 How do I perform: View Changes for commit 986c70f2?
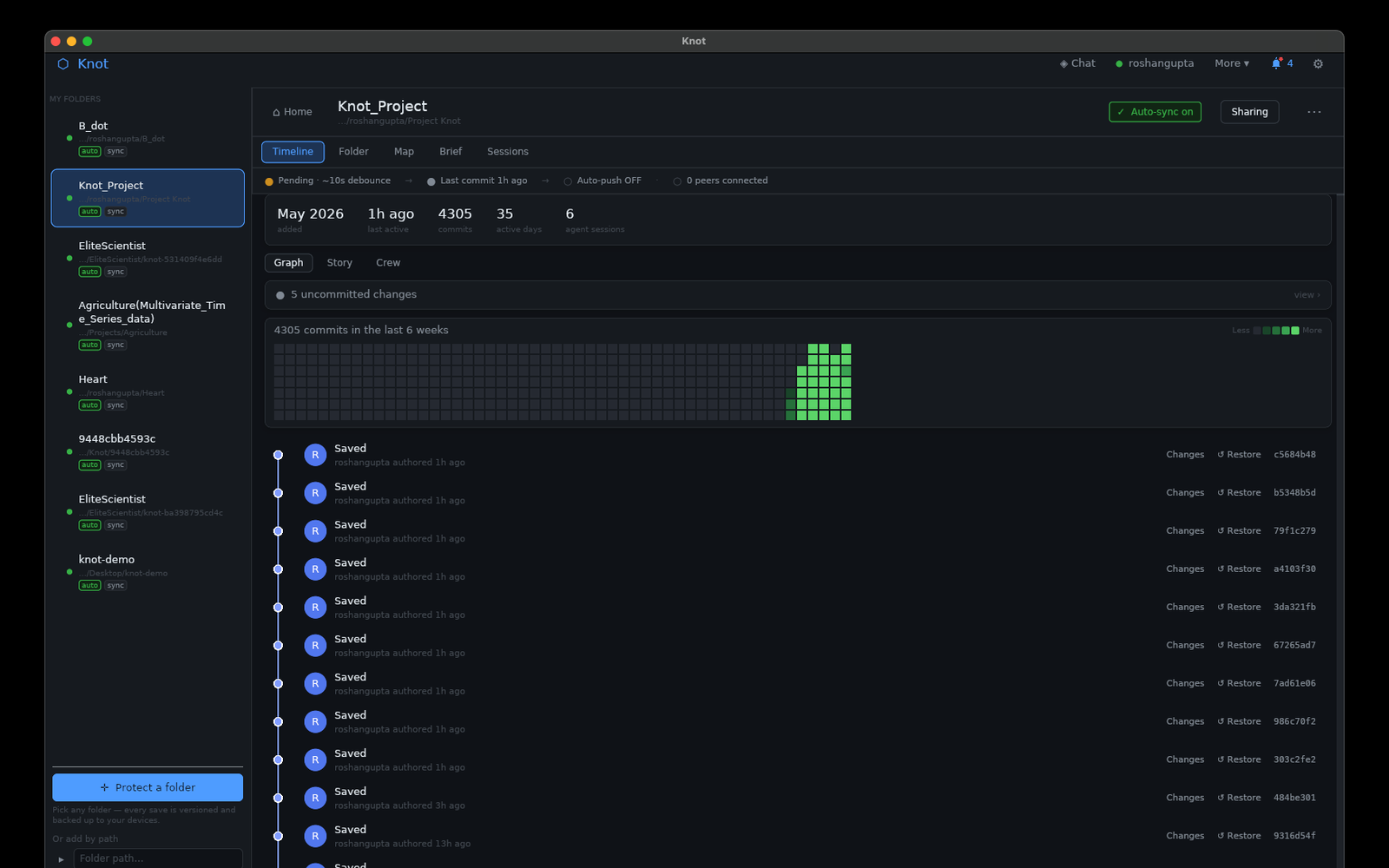pos(1185,722)
